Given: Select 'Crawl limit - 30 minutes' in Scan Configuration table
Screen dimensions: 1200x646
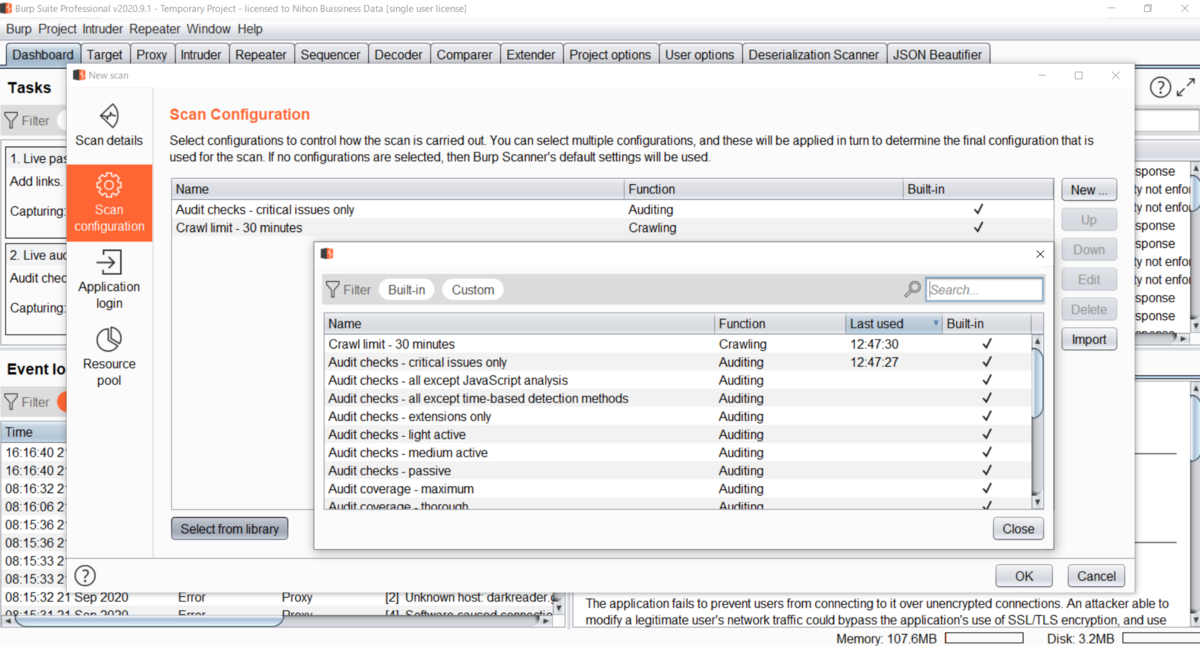Looking at the screenshot, I should pyautogui.click(x=613, y=228).
